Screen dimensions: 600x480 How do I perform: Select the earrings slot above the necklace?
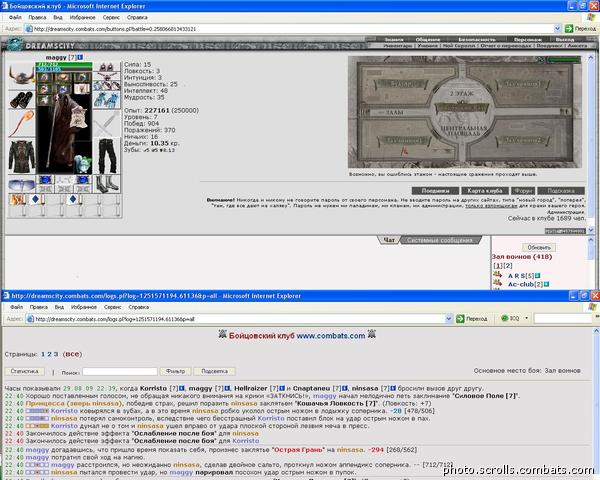pyautogui.click(x=107, y=67)
